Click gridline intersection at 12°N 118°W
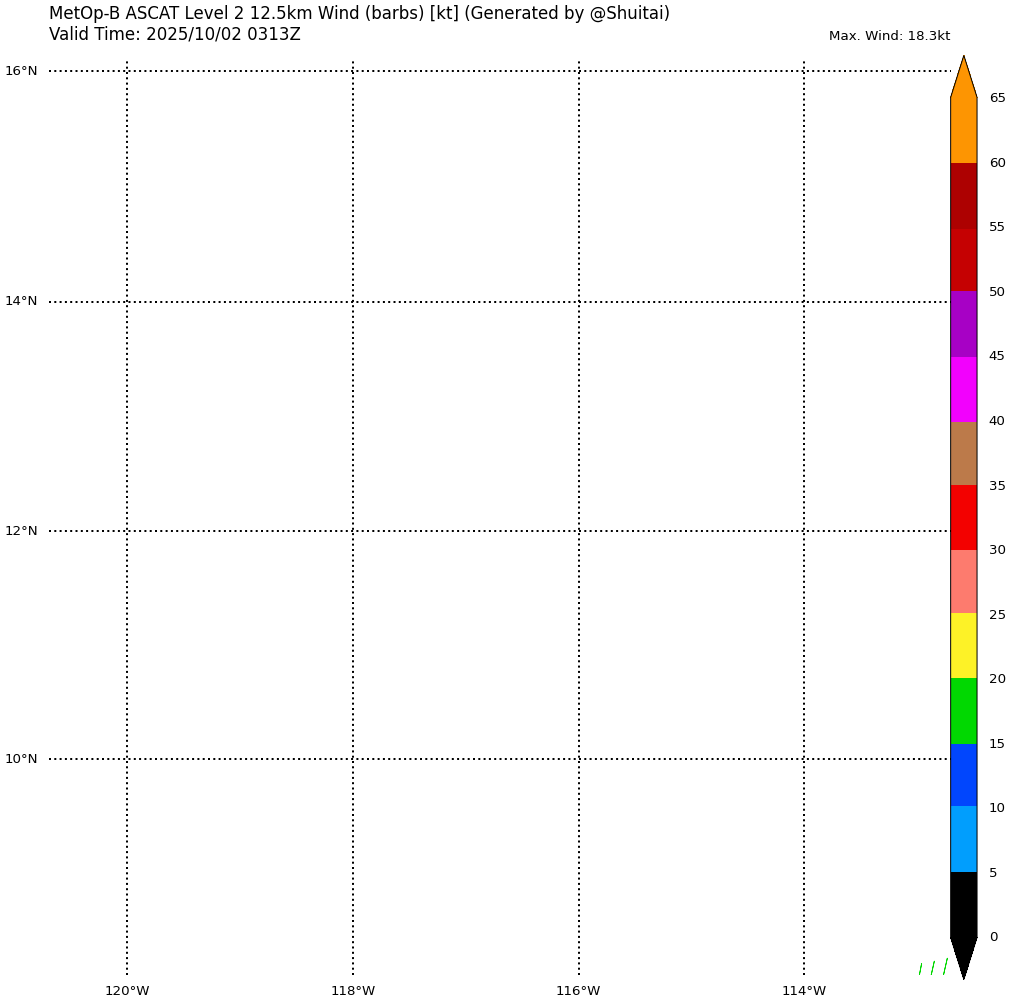Viewport: 1010px width, 1003px height. 353,531
